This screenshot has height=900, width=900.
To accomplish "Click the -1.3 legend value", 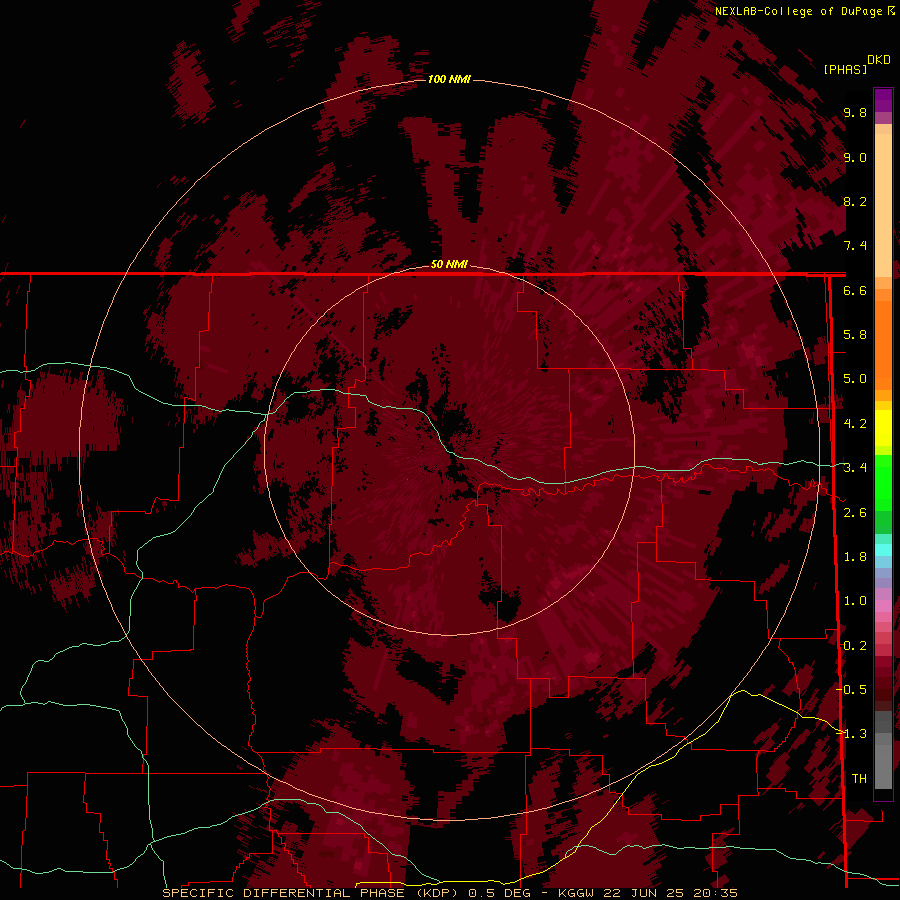I will point(852,734).
